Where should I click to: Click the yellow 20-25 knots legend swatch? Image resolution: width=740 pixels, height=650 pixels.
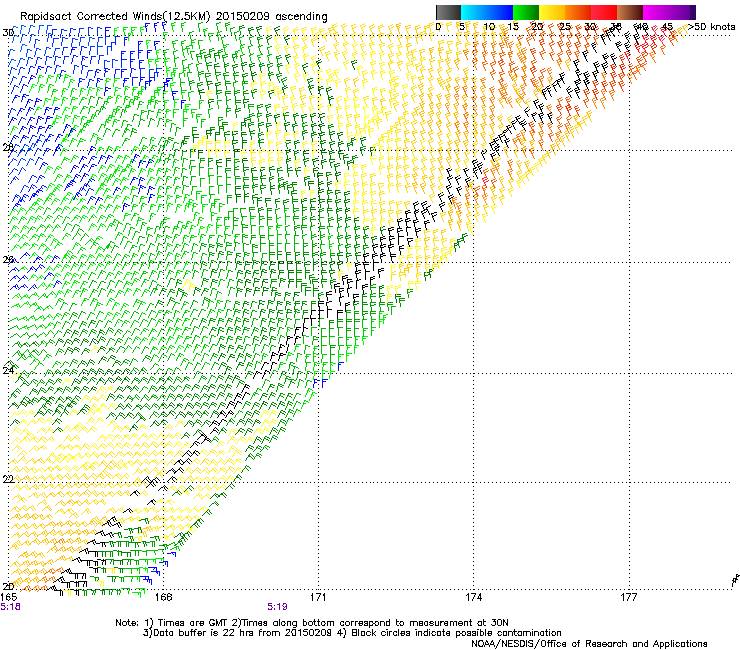tap(552, 12)
